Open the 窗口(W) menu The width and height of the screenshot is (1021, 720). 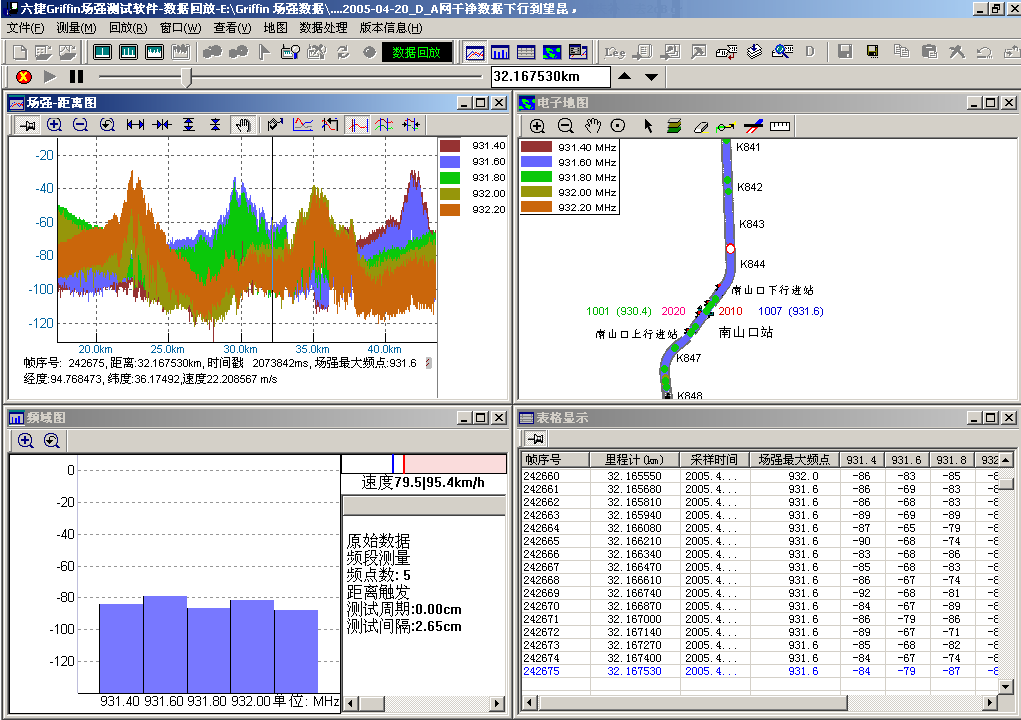180,28
